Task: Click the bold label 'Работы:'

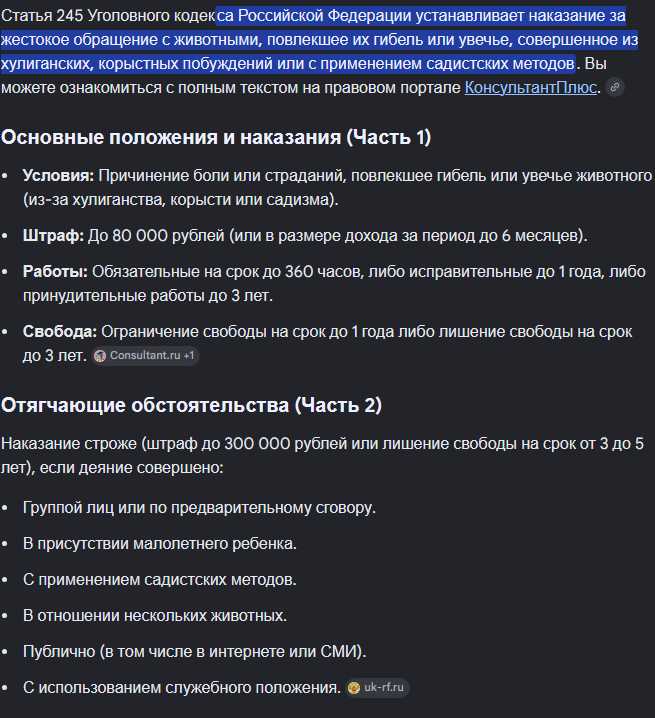Action: point(55,272)
